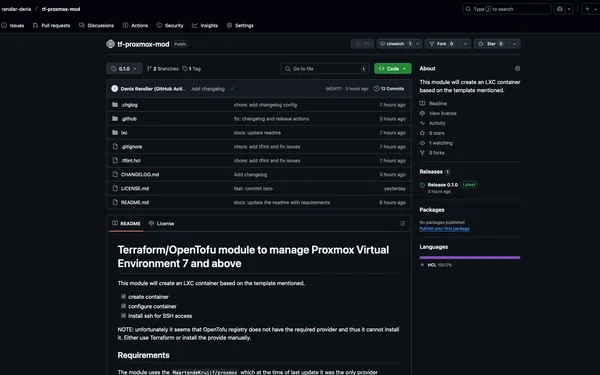Select the README tab

[x=126, y=223]
